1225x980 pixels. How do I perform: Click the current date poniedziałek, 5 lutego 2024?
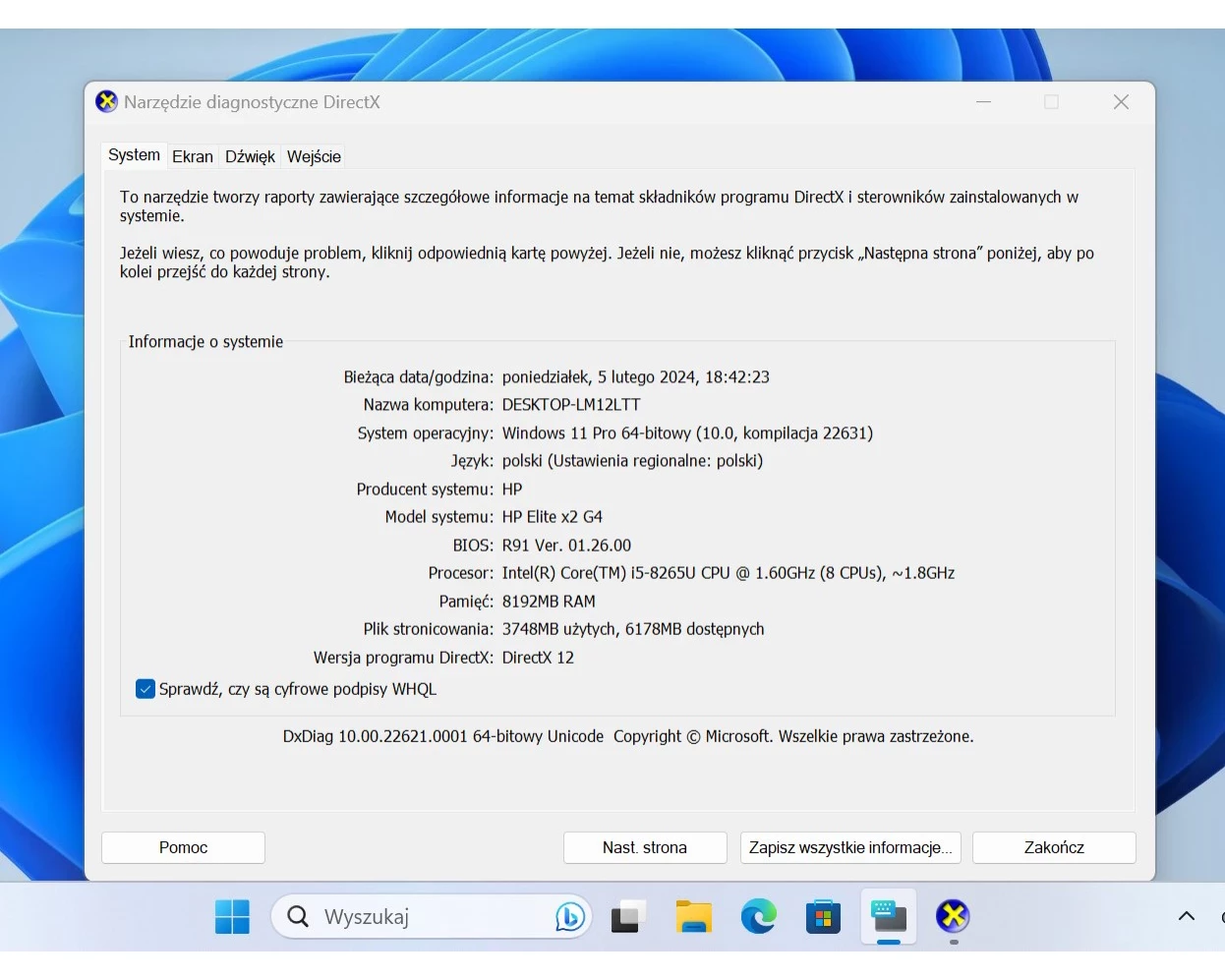coord(635,377)
